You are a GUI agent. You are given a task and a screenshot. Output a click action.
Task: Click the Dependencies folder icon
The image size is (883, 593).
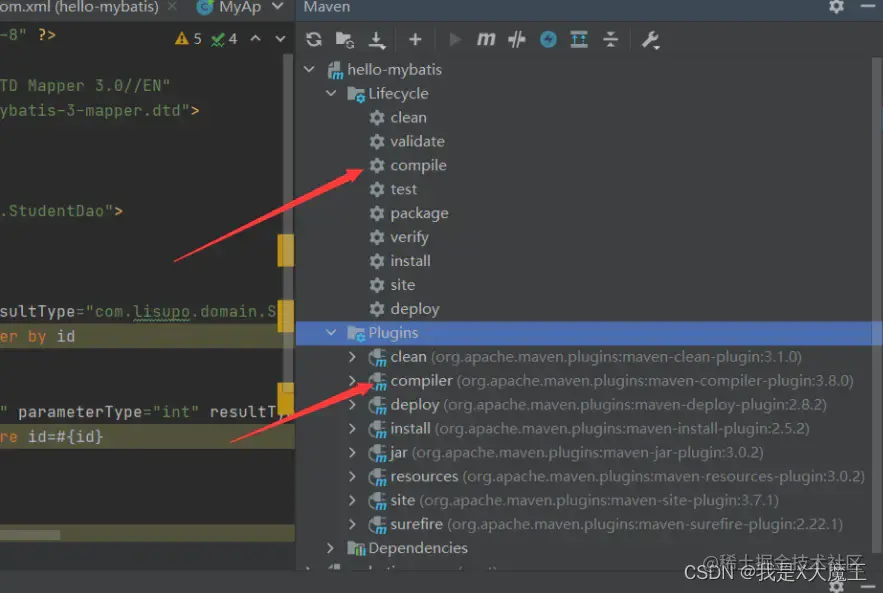pyautogui.click(x=356, y=548)
